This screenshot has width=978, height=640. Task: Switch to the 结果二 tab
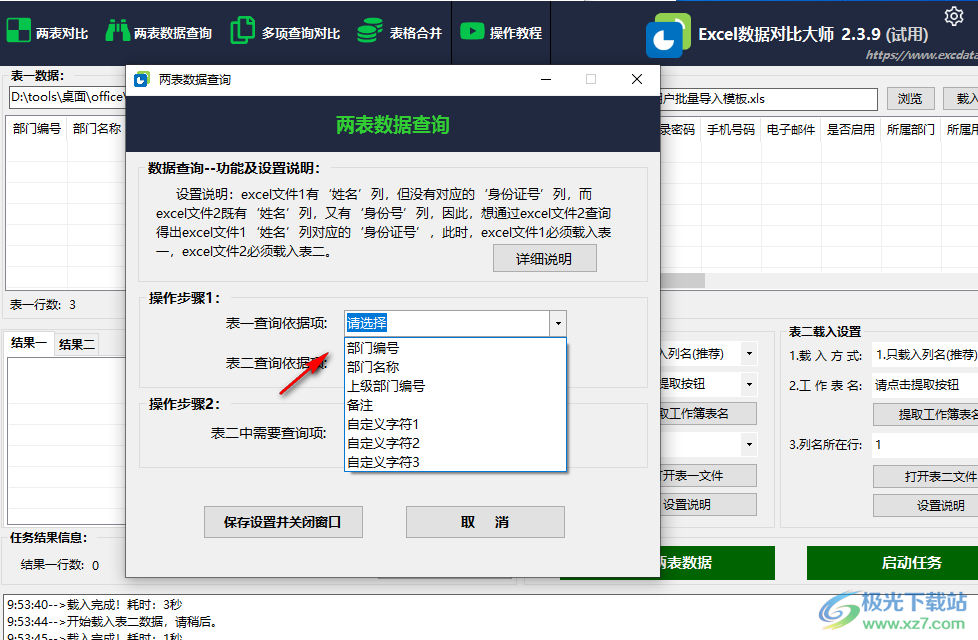77,344
